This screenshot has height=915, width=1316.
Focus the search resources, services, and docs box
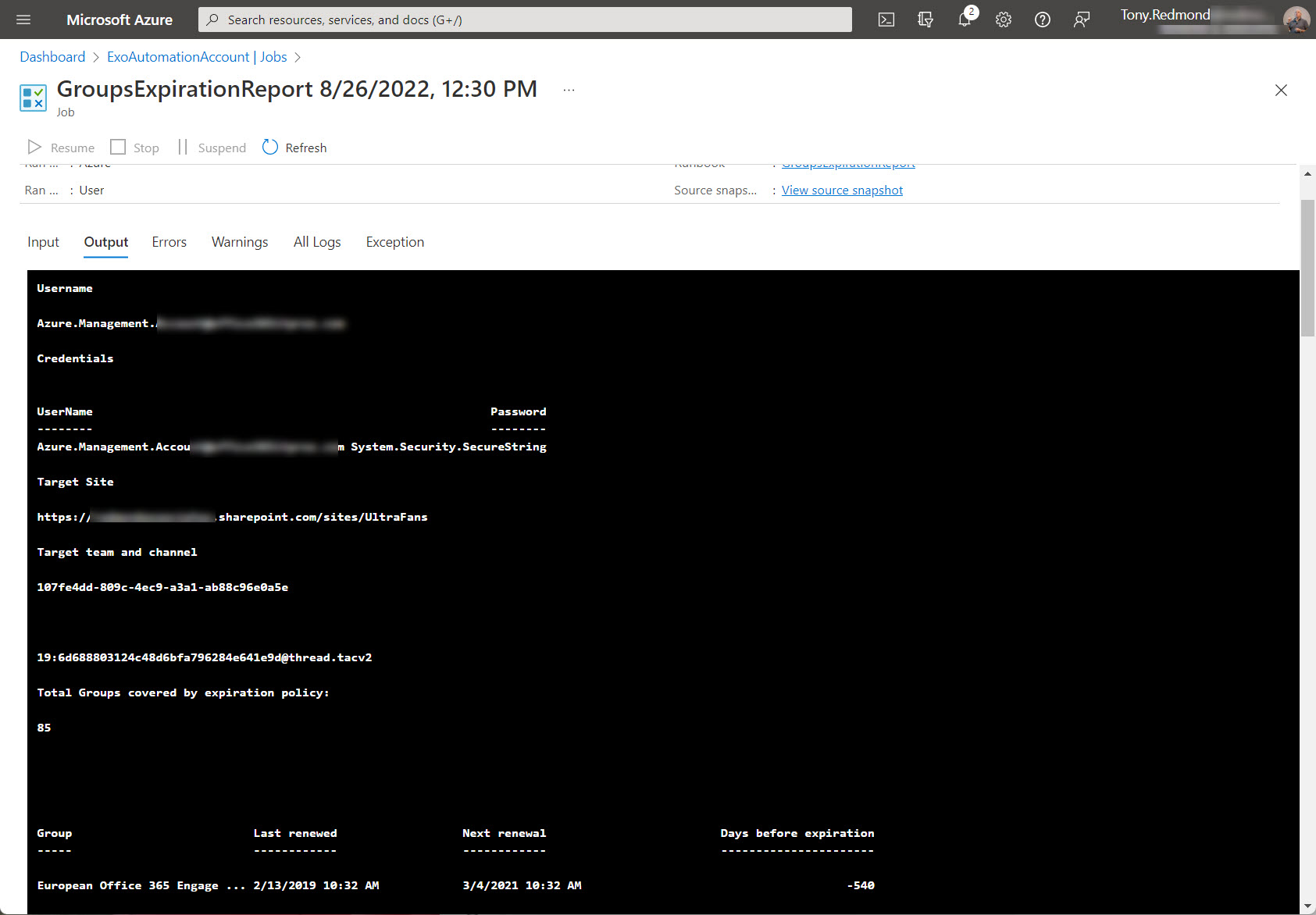(525, 20)
